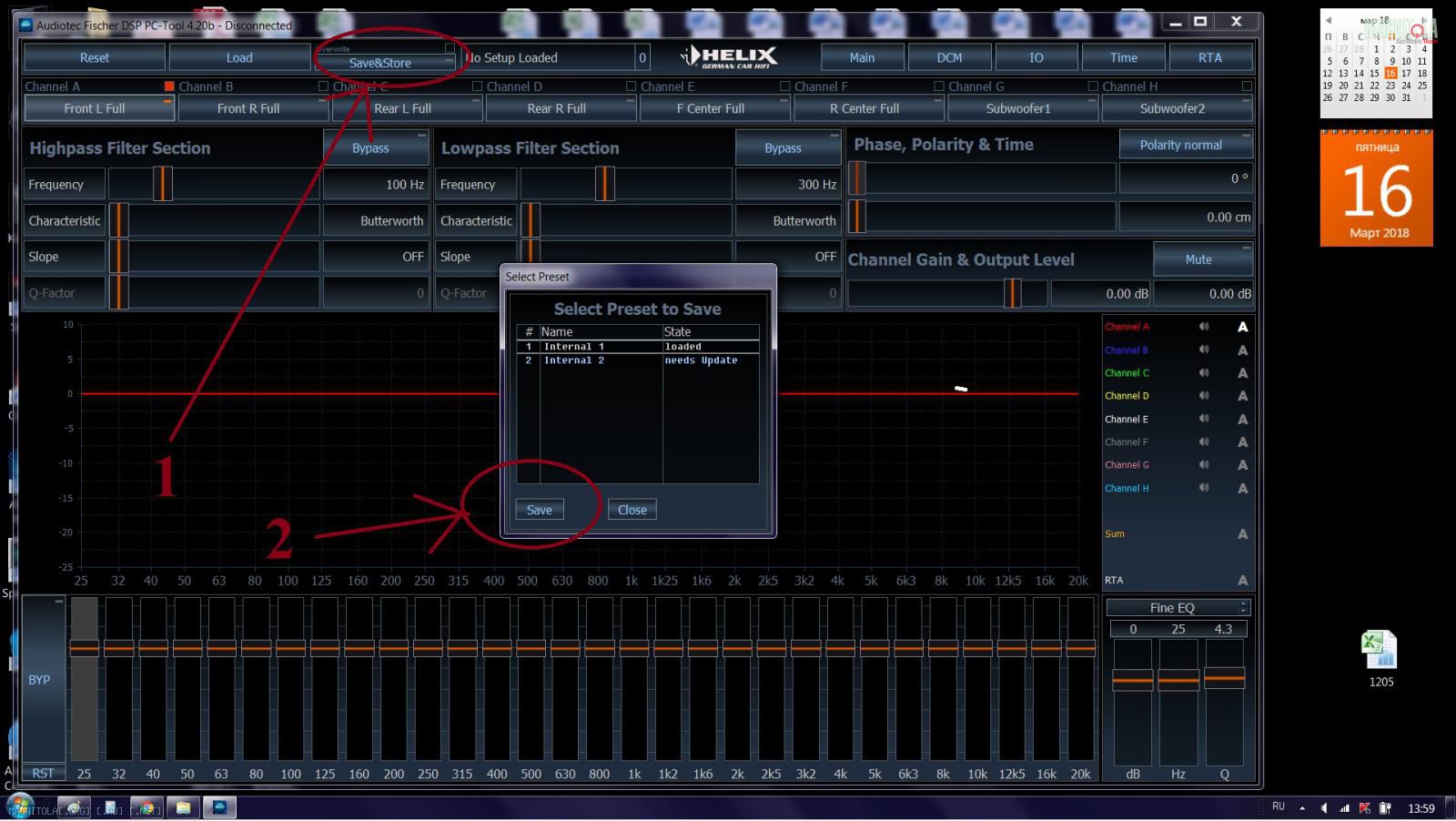1456x821 pixels.
Task: Open the highpass Slope OFF selector
Action: pos(376,257)
